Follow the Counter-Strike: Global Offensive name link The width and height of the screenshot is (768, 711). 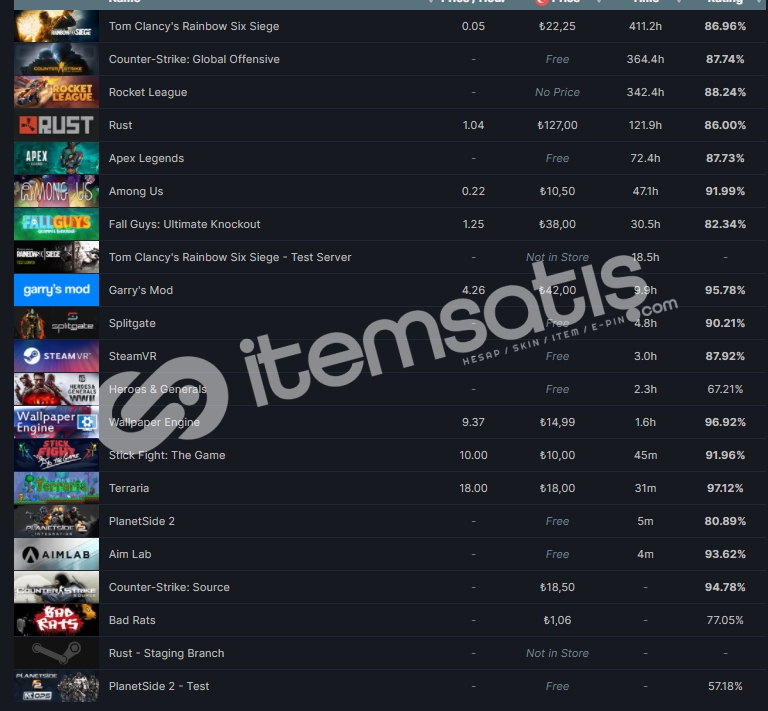click(x=194, y=59)
